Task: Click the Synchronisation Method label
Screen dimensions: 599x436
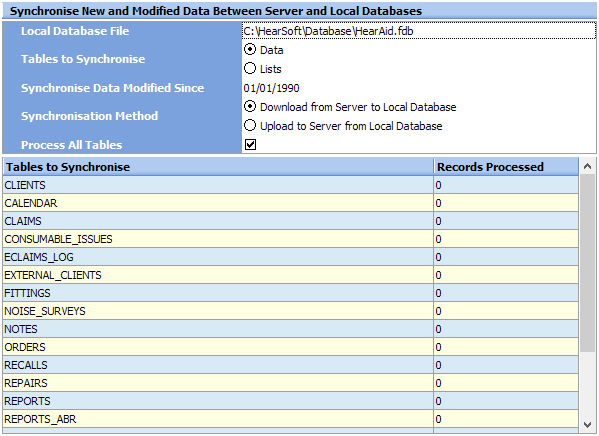Action: coord(89,116)
